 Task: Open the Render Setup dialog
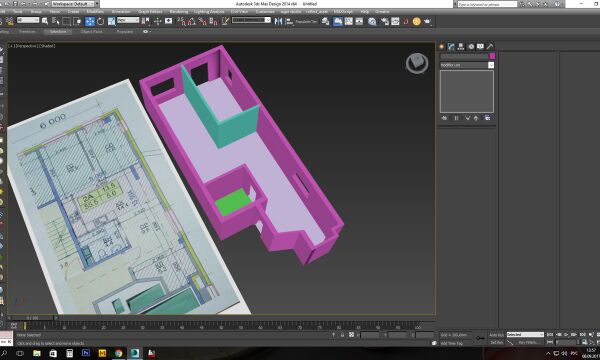tap(385, 21)
